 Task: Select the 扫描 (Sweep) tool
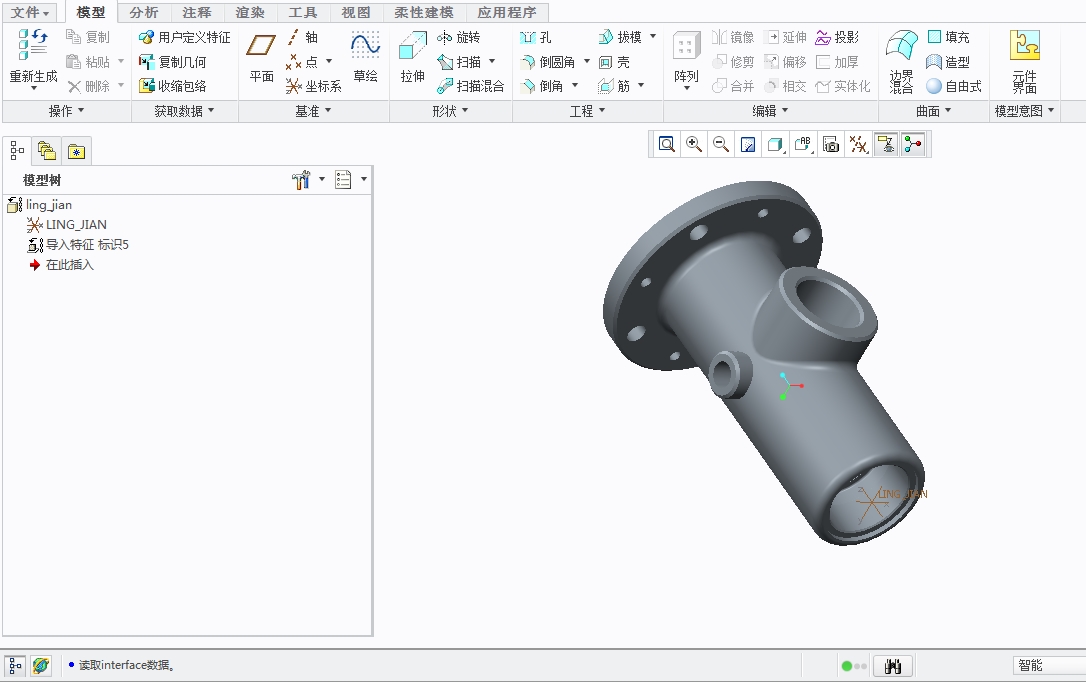[x=459, y=62]
